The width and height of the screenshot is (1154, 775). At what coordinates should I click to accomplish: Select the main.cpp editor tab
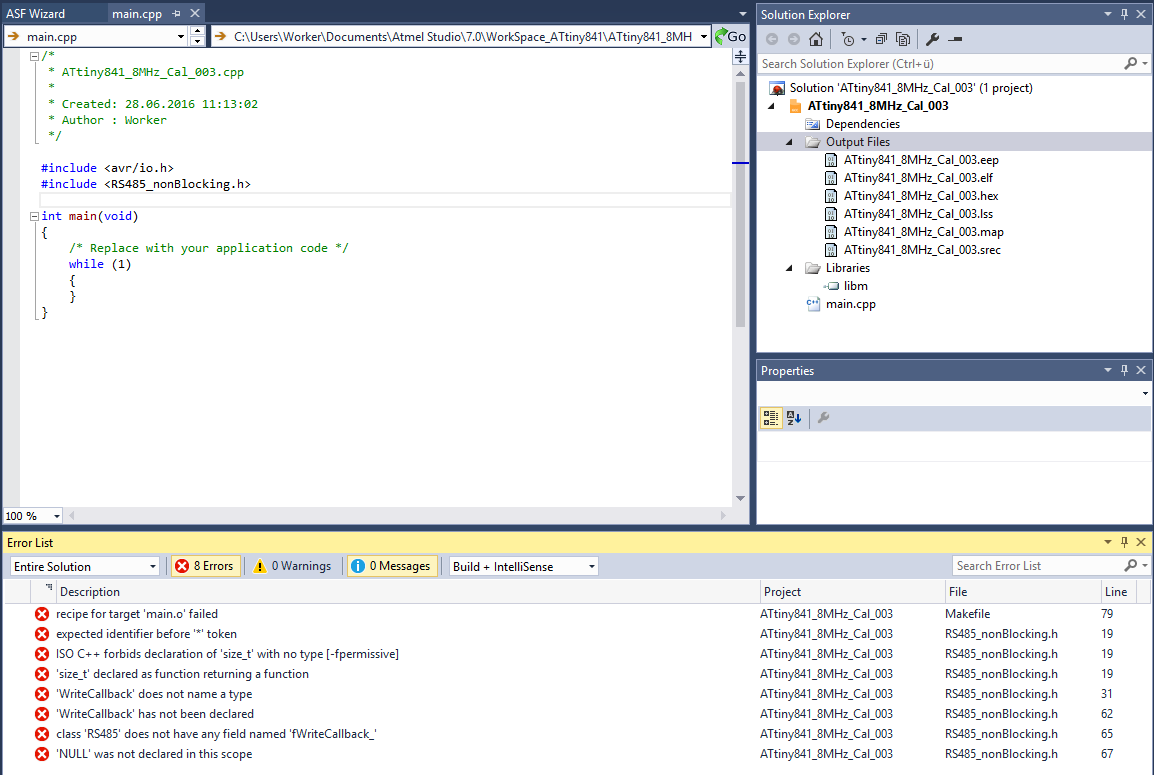pyautogui.click(x=137, y=14)
